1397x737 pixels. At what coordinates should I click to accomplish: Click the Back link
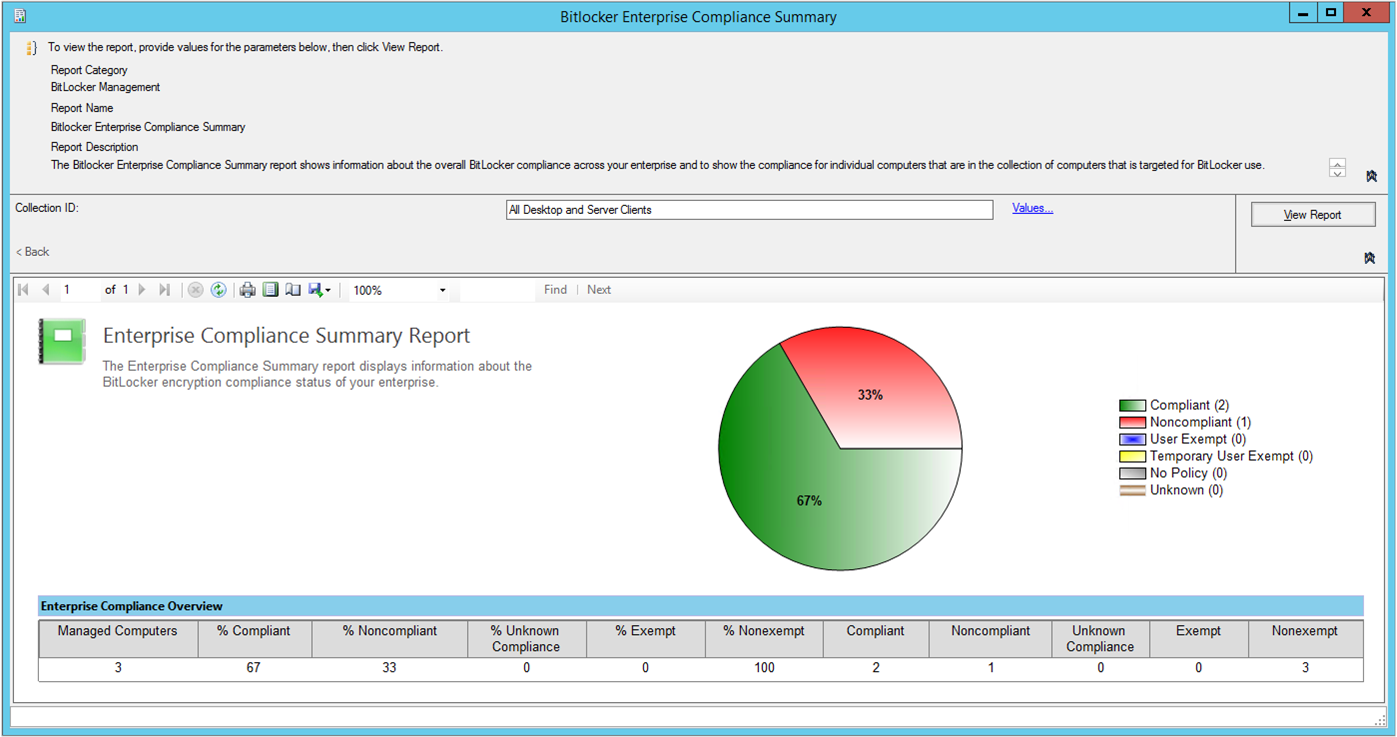[33, 252]
